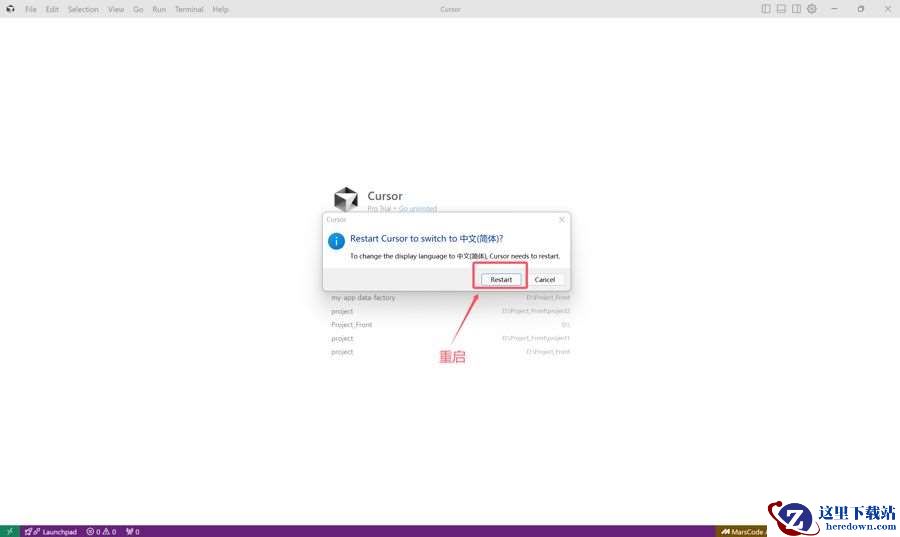The width and height of the screenshot is (900, 537).
Task: Open the Edit menu
Action: [52, 9]
